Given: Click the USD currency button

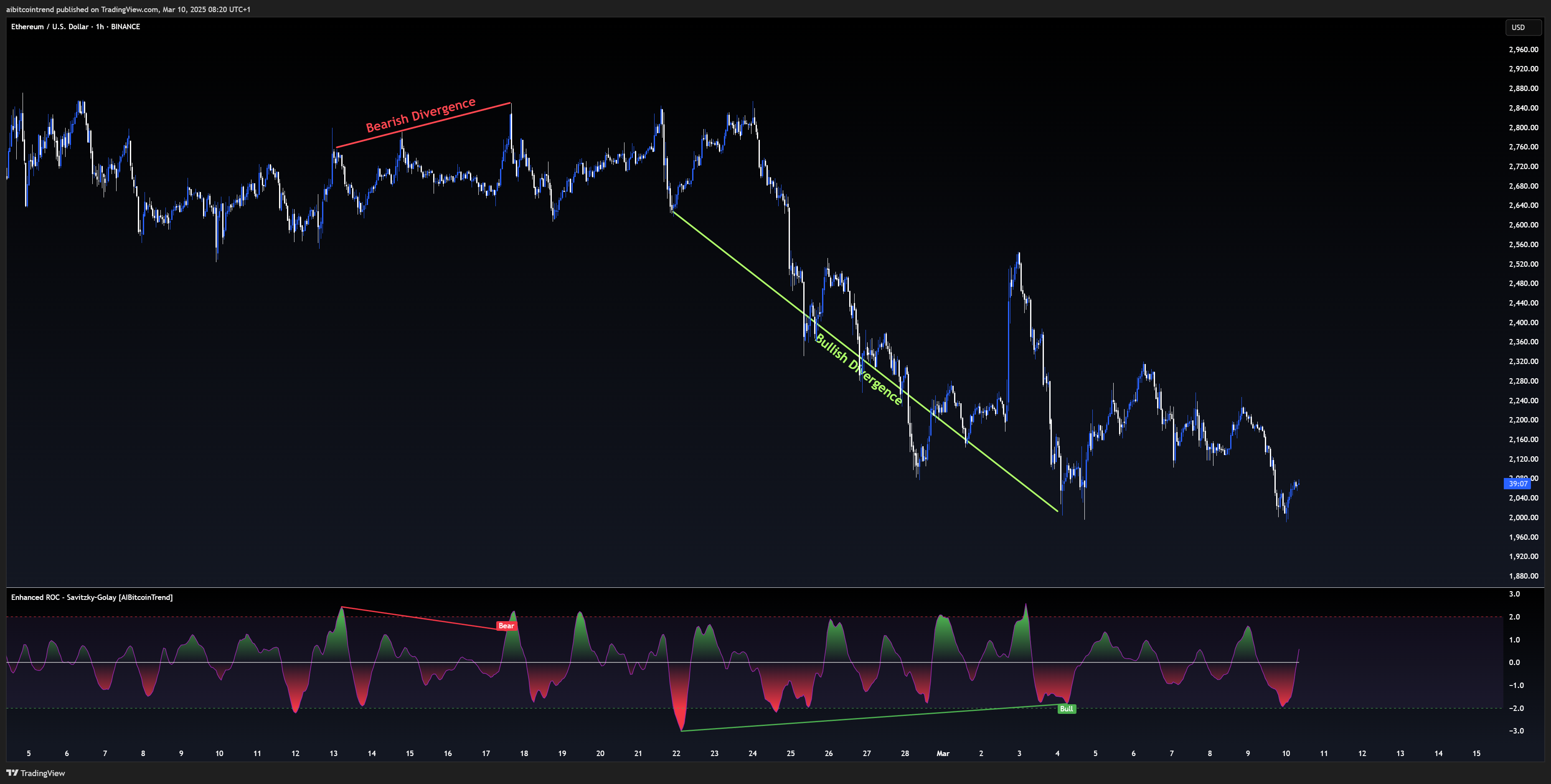Looking at the screenshot, I should (x=1523, y=27).
